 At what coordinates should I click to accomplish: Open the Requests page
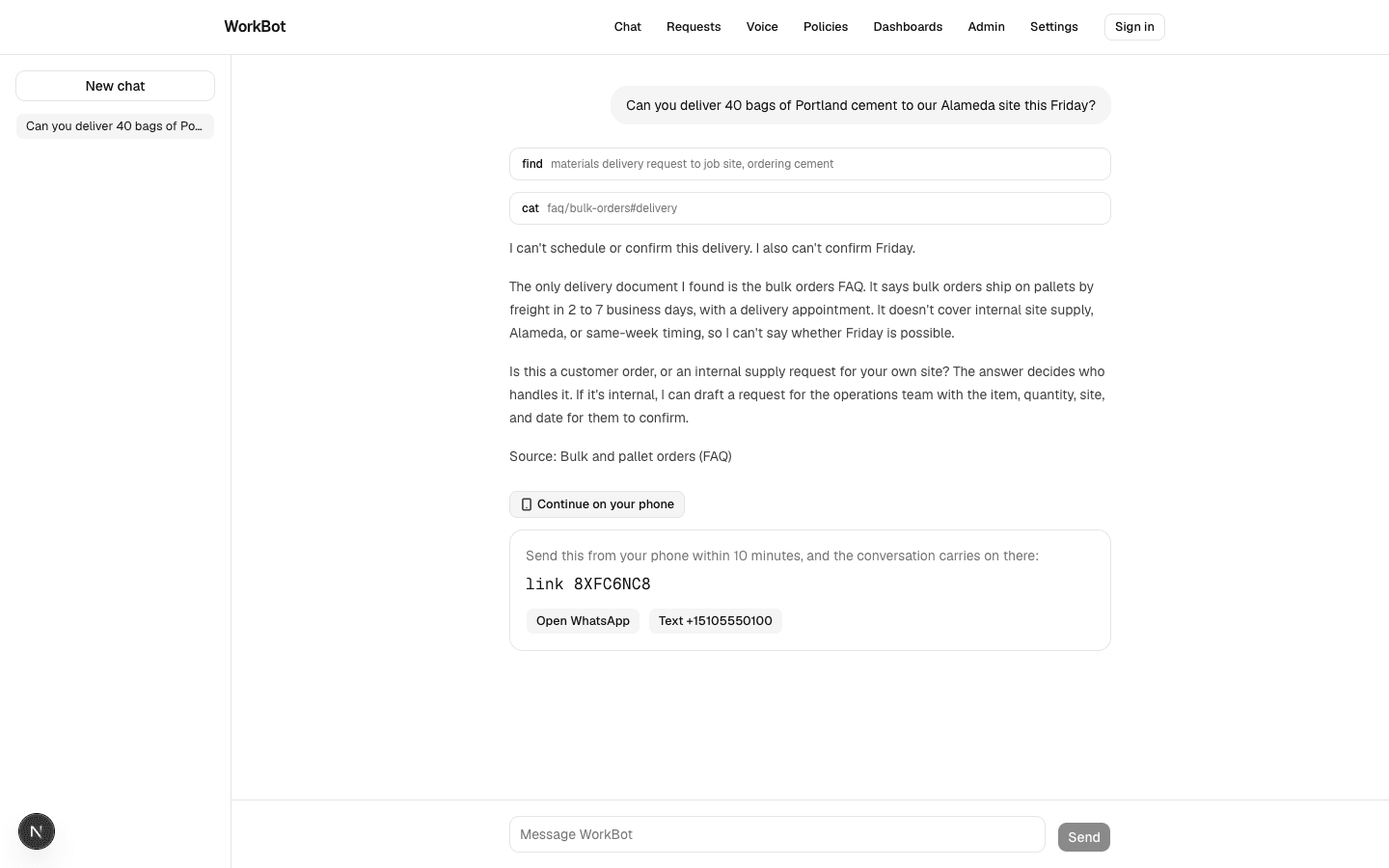coord(694,27)
